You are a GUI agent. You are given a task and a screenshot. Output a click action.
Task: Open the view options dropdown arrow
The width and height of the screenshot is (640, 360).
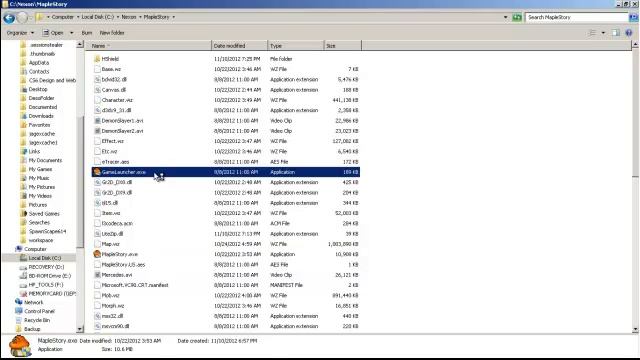pyautogui.click(x=603, y=33)
